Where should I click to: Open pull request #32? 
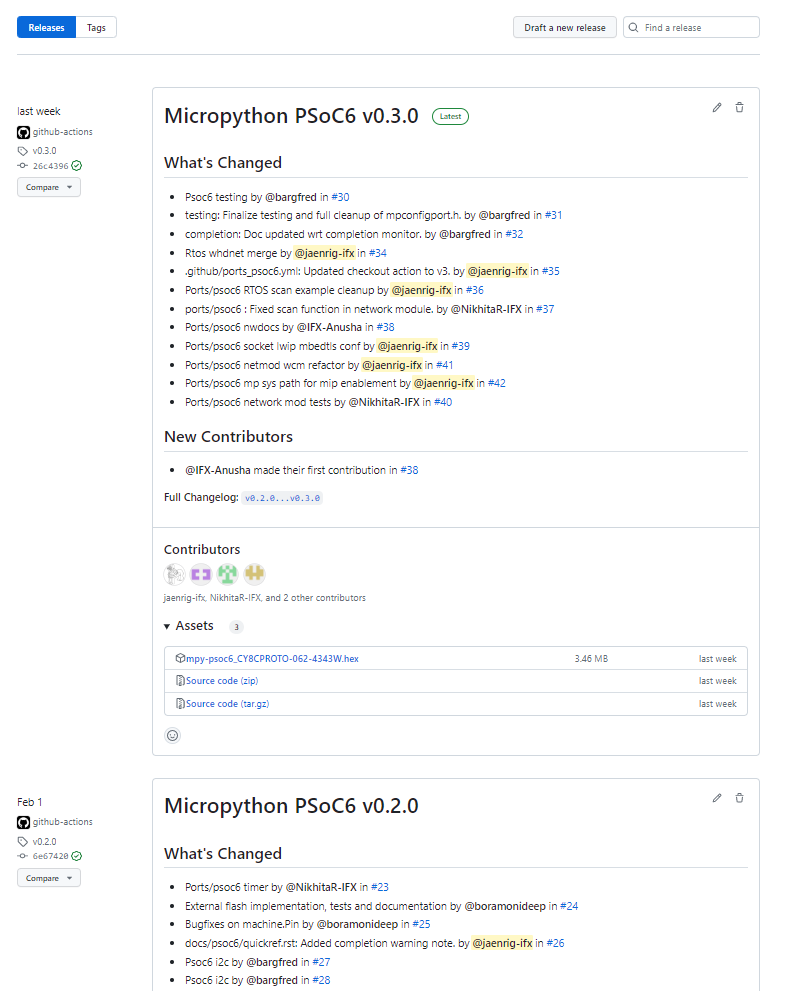514,234
